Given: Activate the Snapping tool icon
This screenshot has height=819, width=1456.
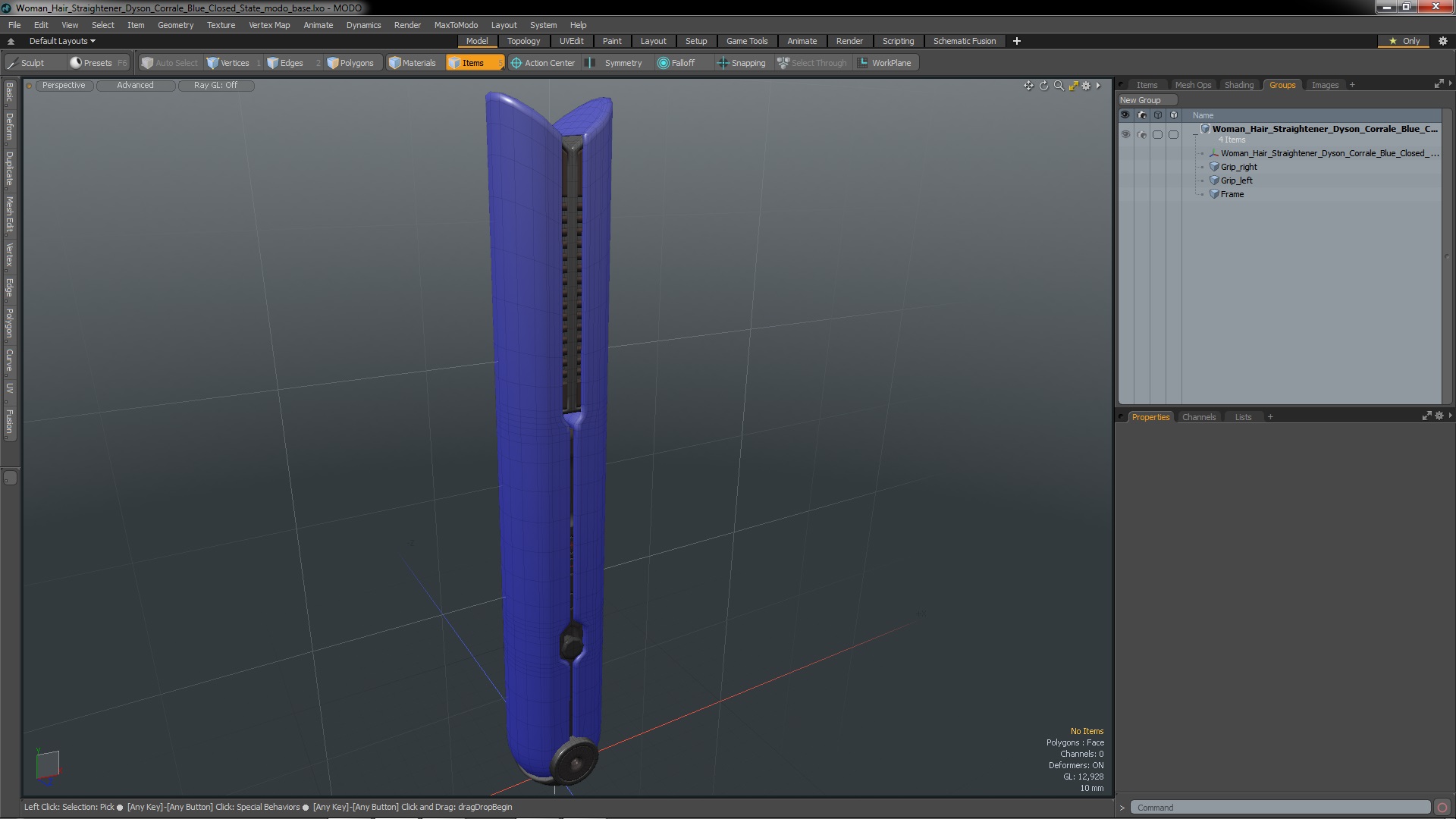Looking at the screenshot, I should click(x=723, y=63).
